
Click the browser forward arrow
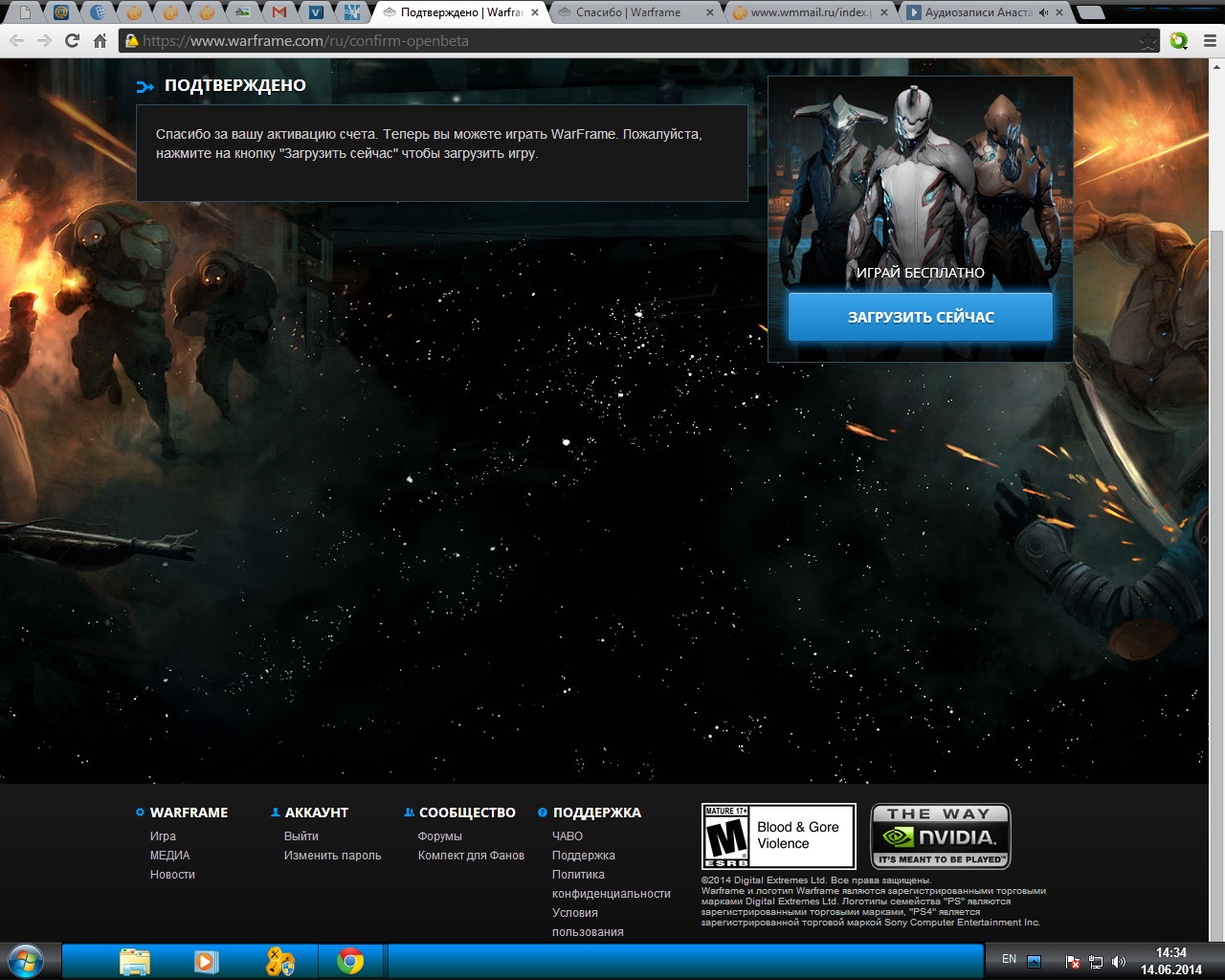click(x=44, y=41)
